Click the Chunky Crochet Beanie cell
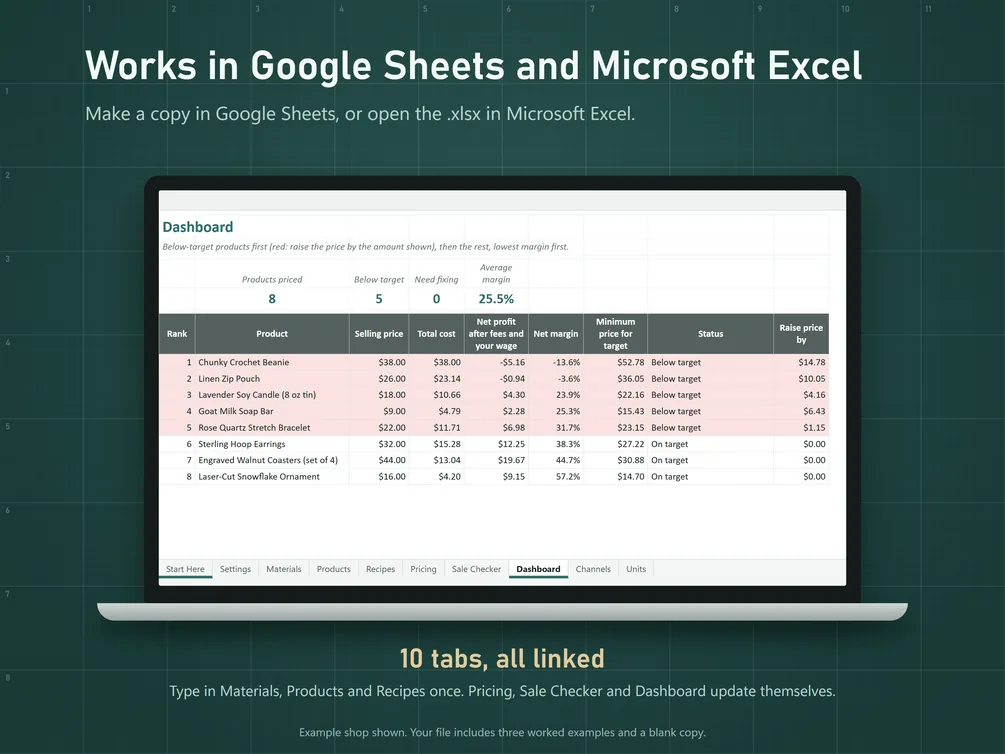Image resolution: width=1005 pixels, height=754 pixels. 272,362
